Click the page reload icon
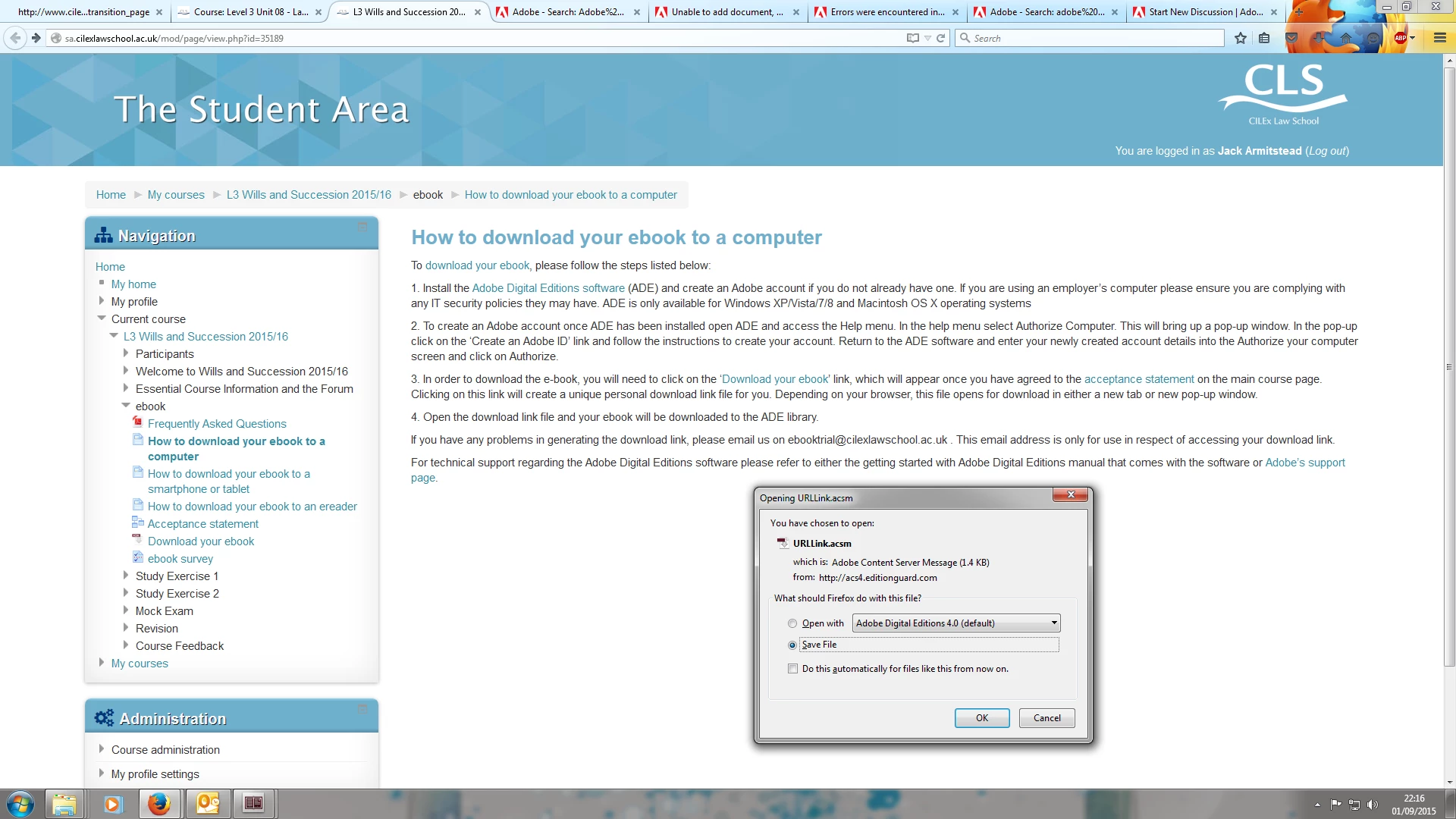Screen dimensions: 1456x819 [941, 38]
